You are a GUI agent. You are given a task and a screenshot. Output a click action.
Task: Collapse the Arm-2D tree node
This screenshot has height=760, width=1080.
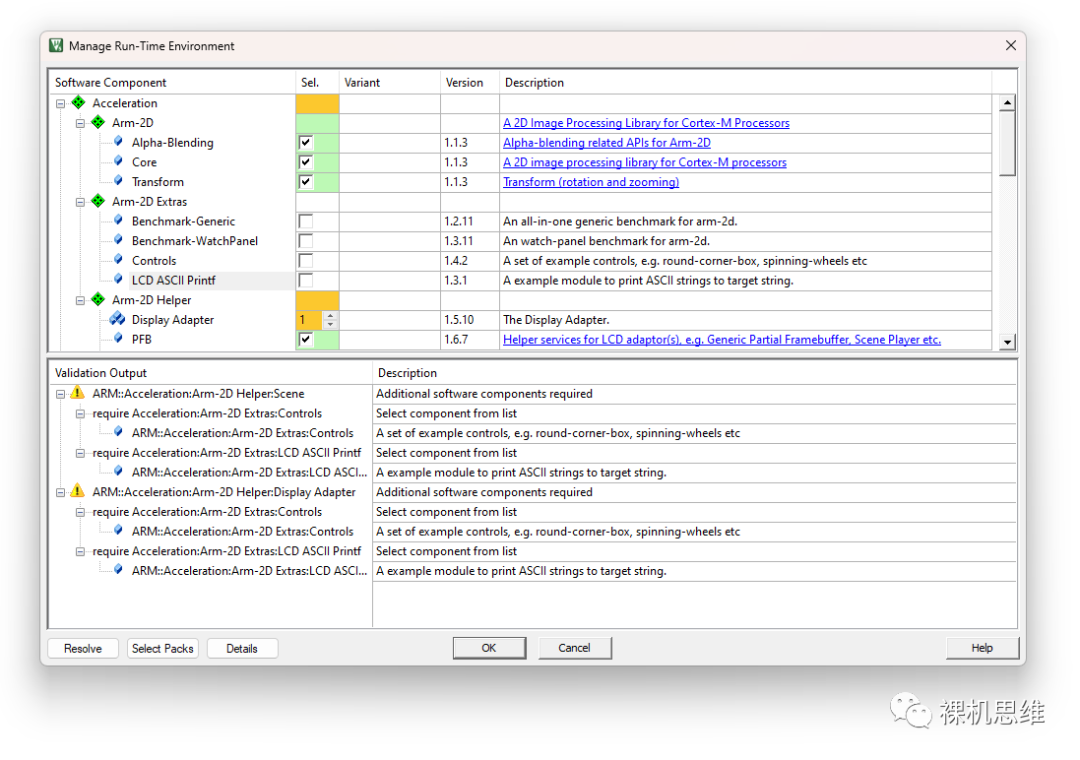[80, 123]
